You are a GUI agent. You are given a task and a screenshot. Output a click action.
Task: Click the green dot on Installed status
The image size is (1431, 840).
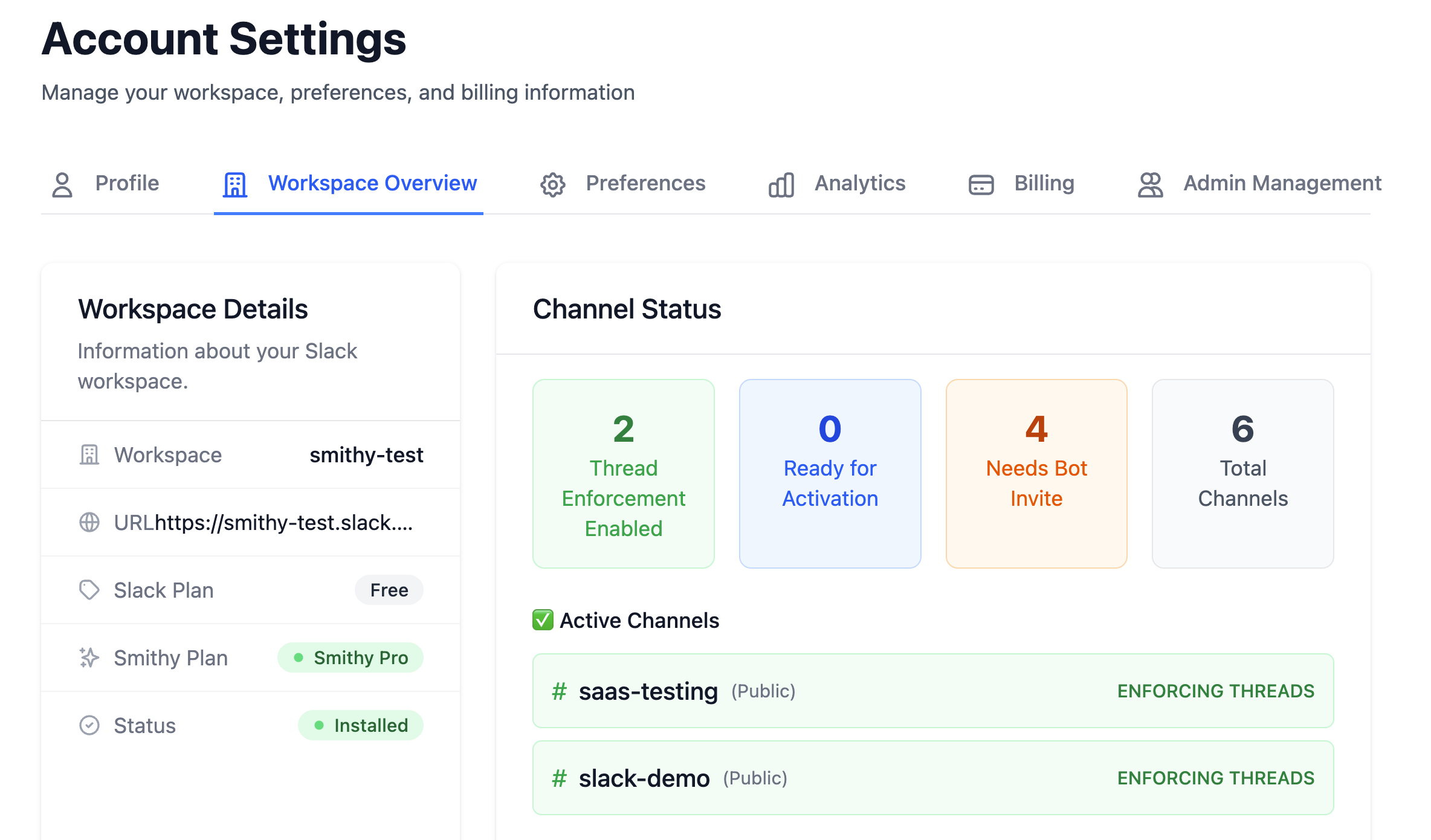point(318,725)
